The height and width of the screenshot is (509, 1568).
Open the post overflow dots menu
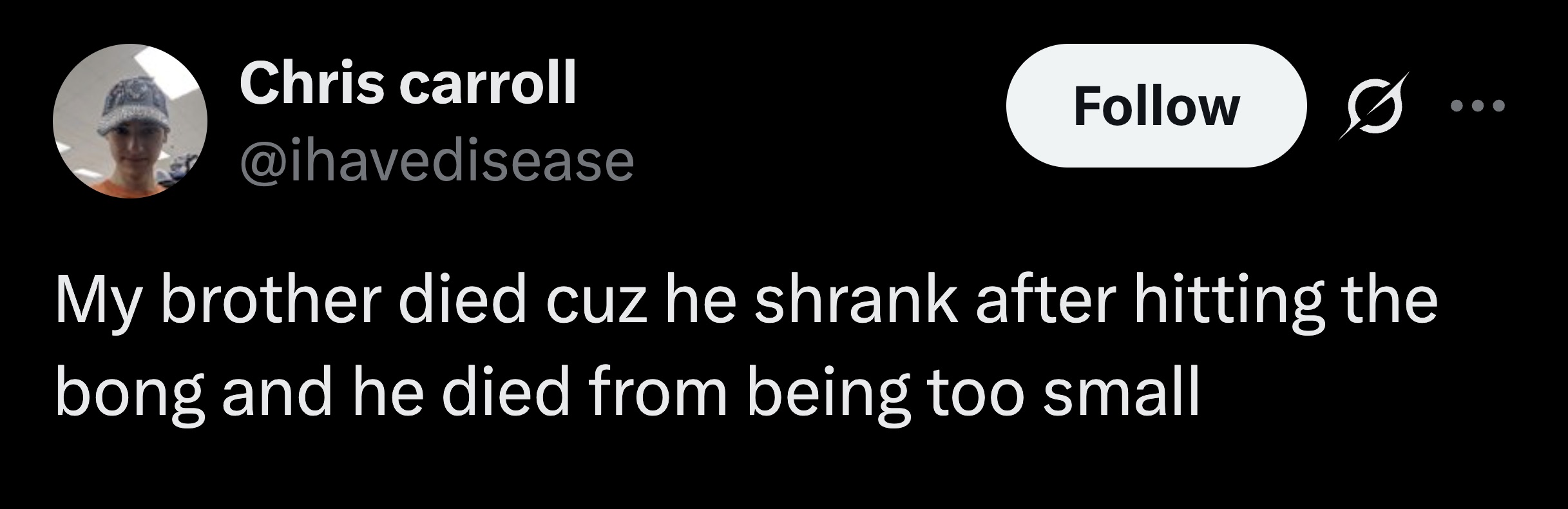click(x=1478, y=106)
